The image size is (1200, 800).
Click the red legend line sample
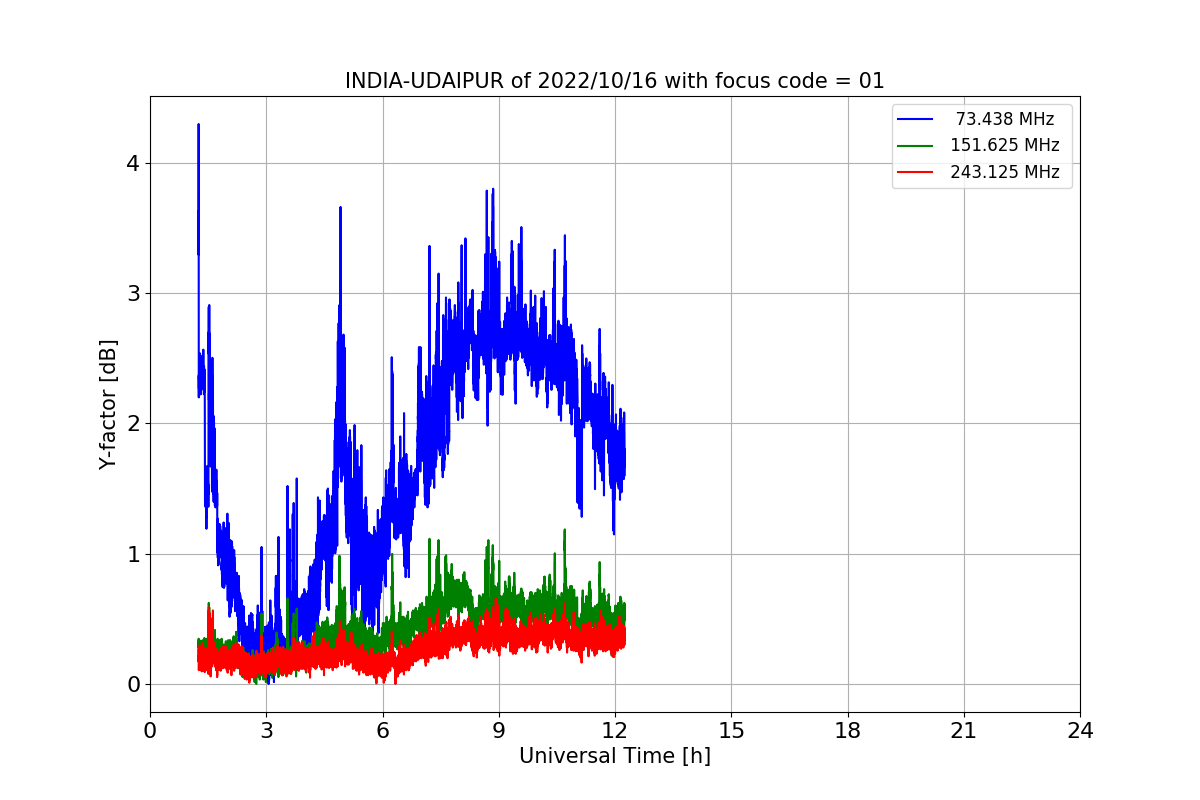click(x=915, y=172)
